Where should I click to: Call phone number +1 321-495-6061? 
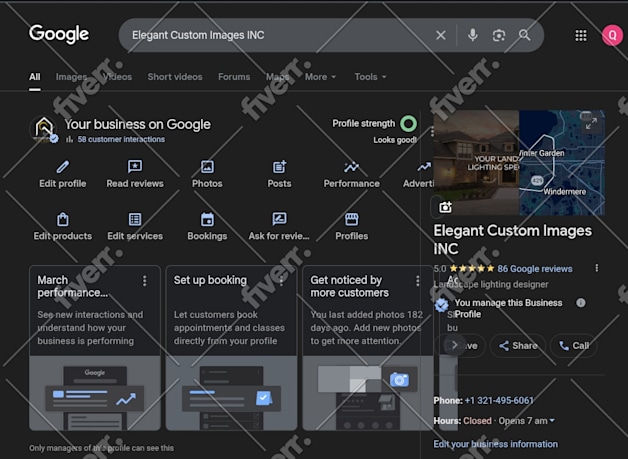(x=499, y=401)
